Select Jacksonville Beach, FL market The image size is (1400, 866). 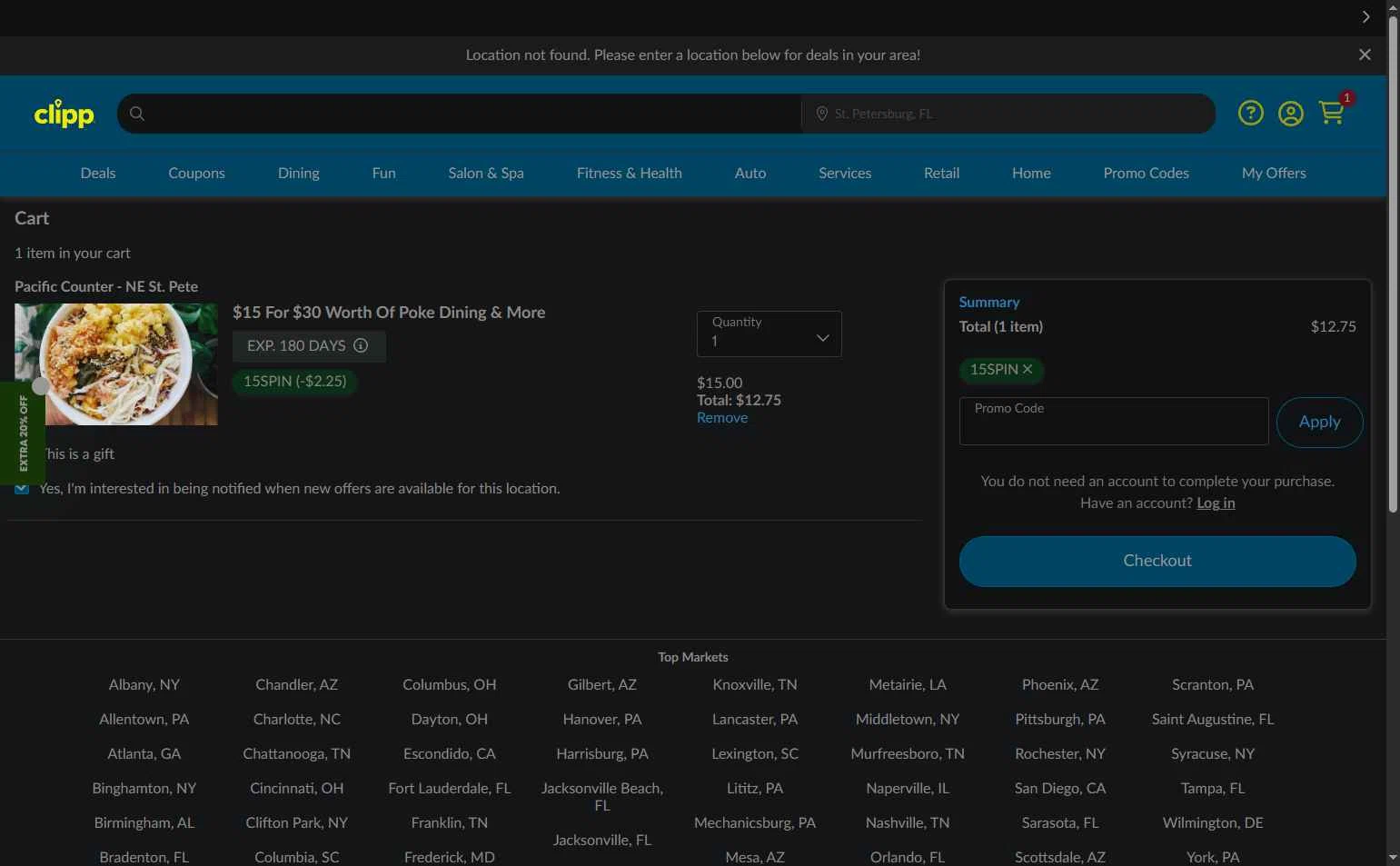pyautogui.click(x=602, y=797)
